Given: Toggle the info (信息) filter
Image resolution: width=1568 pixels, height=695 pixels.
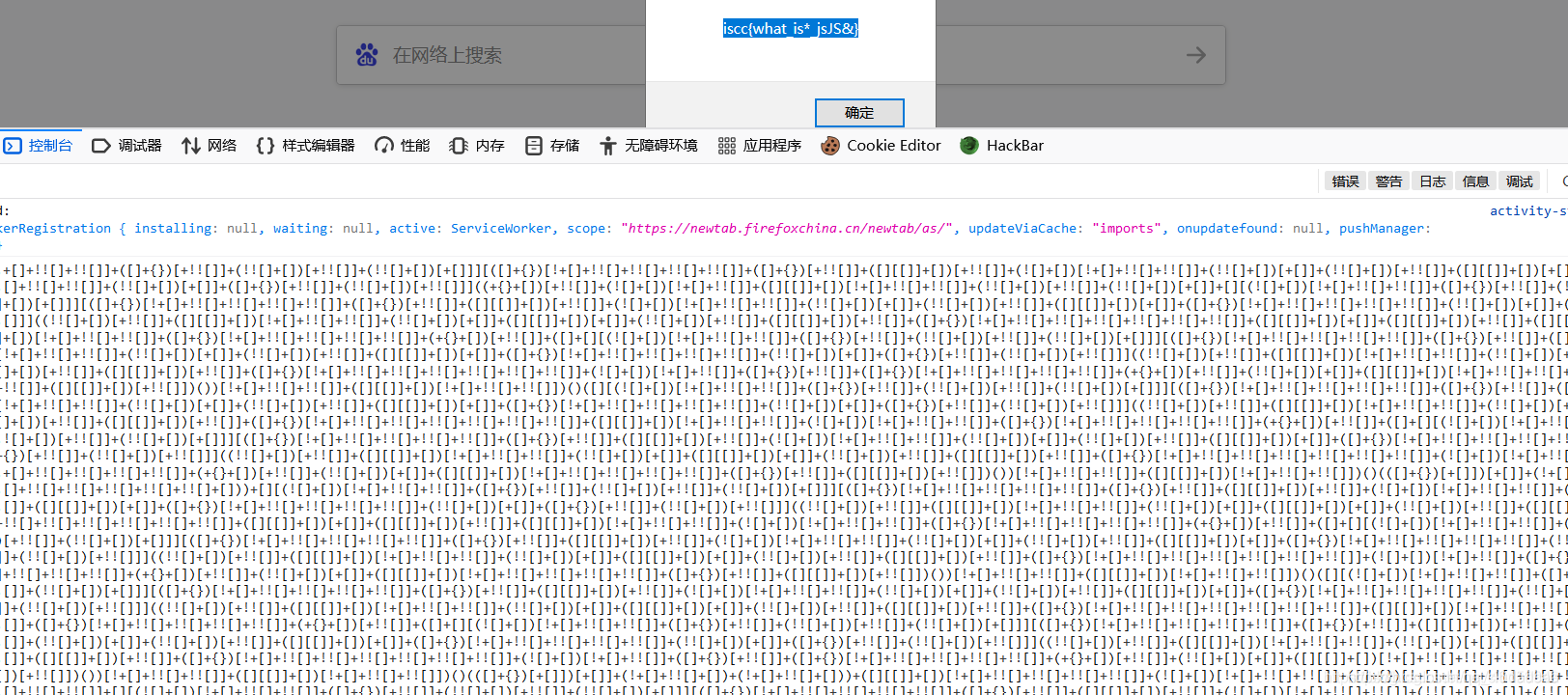Looking at the screenshot, I should [1475, 181].
